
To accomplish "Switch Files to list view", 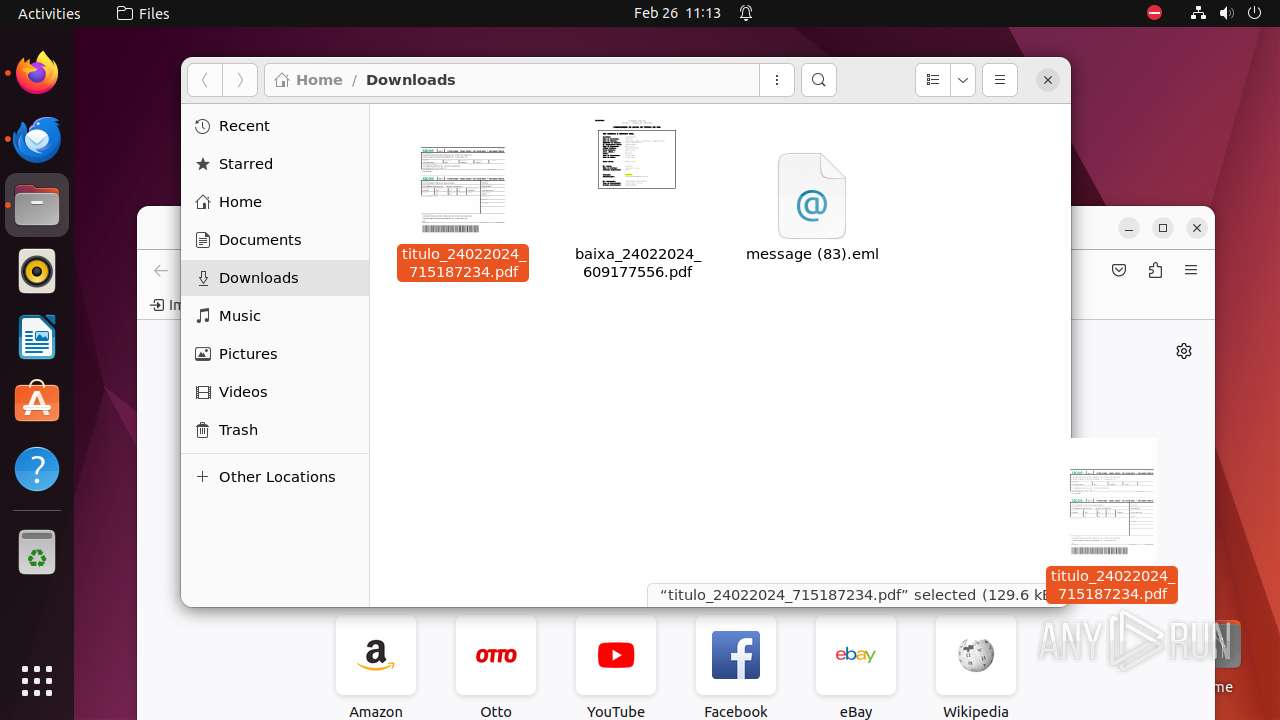I will pos(932,80).
